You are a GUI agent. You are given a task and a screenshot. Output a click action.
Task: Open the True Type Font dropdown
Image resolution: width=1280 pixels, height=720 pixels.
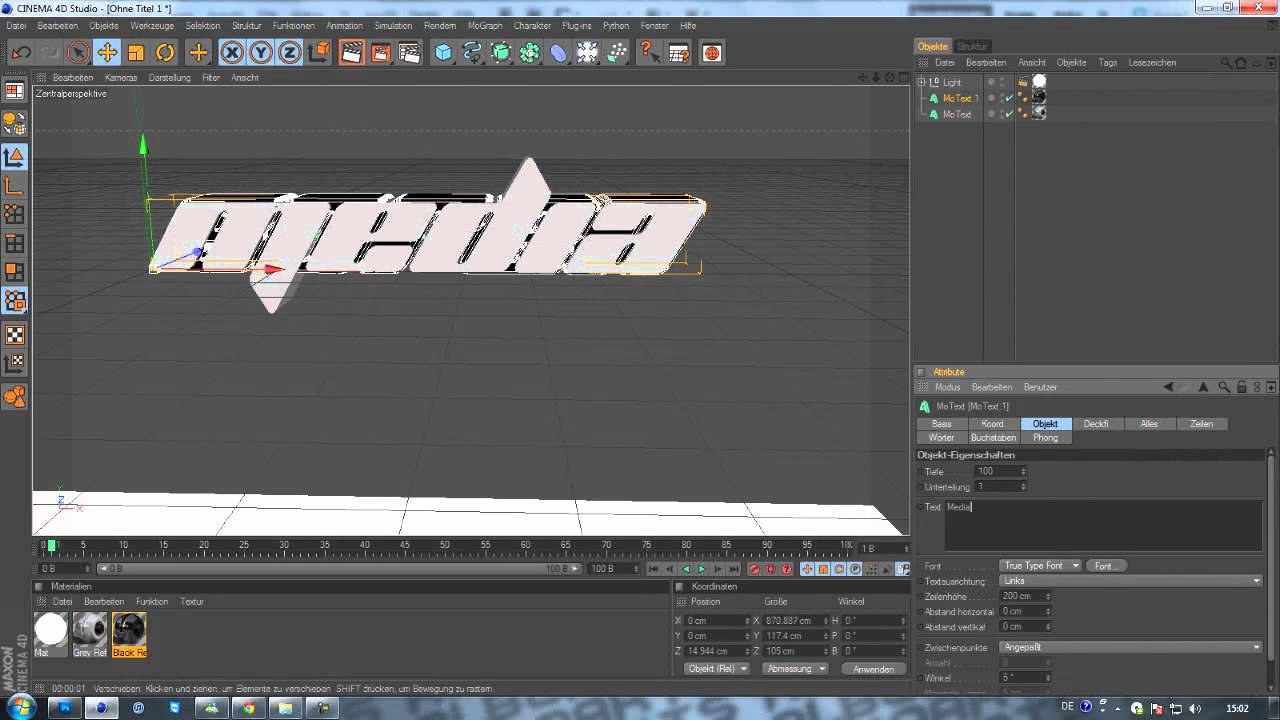(x=1041, y=566)
